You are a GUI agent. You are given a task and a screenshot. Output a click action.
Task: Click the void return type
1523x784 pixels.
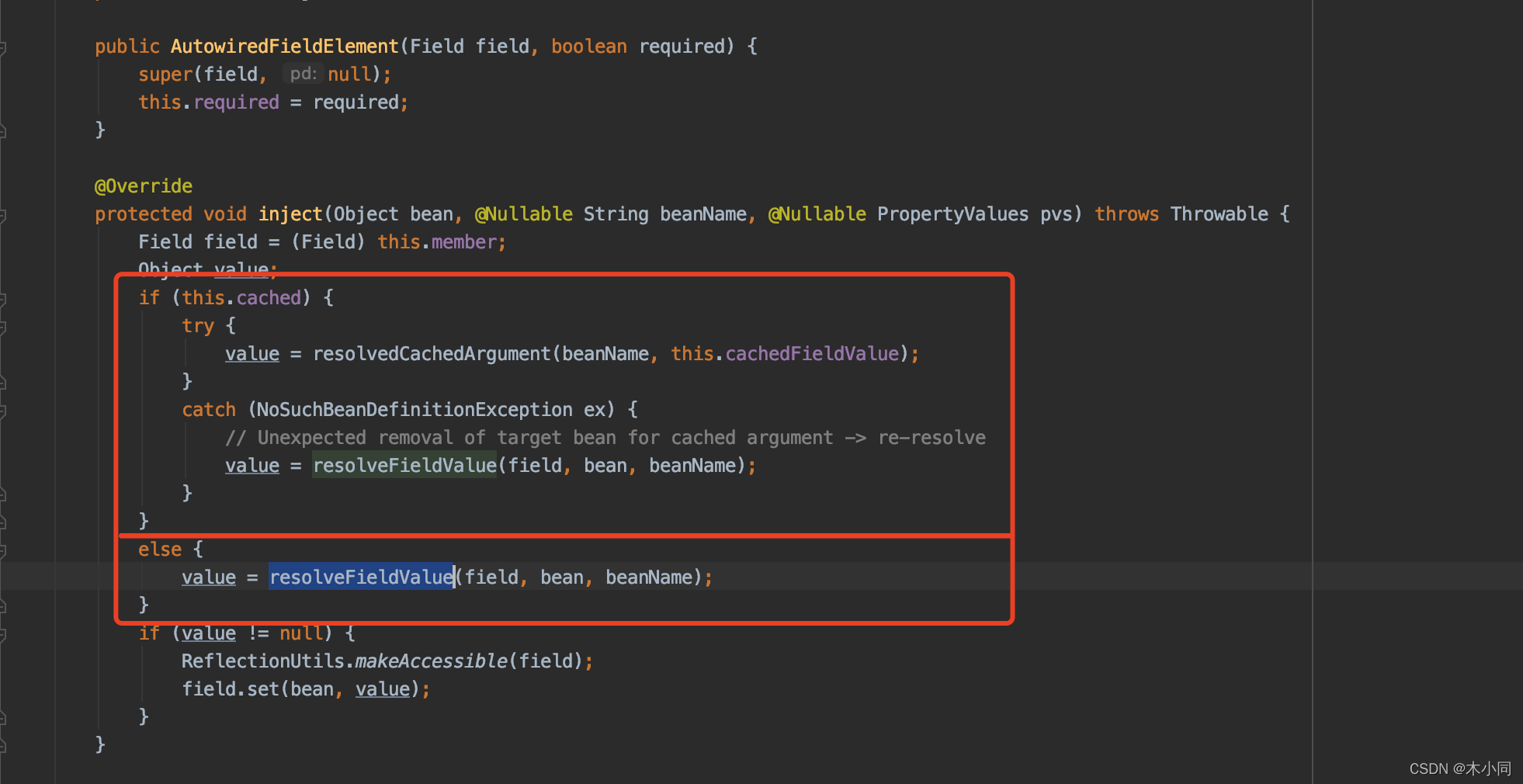click(225, 214)
